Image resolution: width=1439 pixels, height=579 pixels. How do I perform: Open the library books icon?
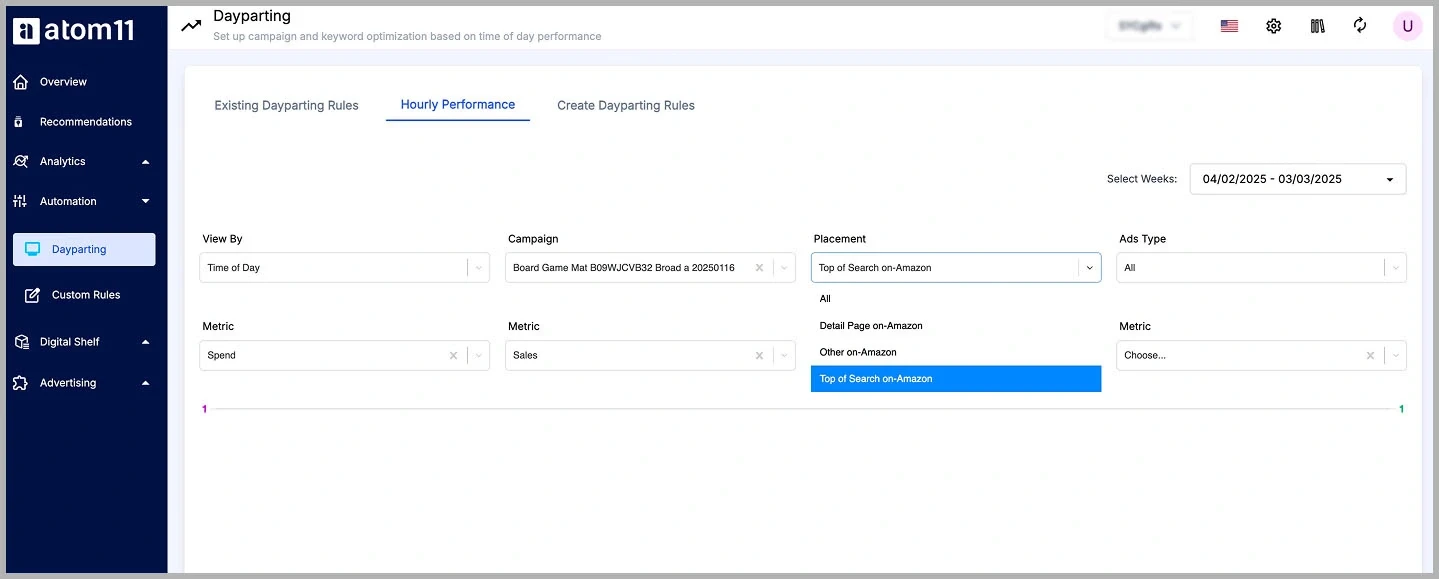pyautogui.click(x=1317, y=26)
